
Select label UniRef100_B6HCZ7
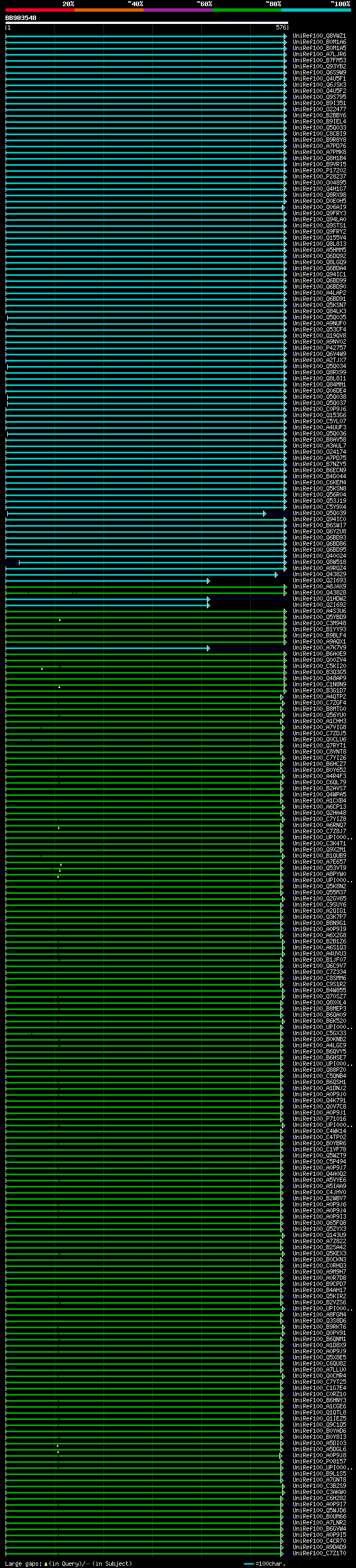coord(319,764)
